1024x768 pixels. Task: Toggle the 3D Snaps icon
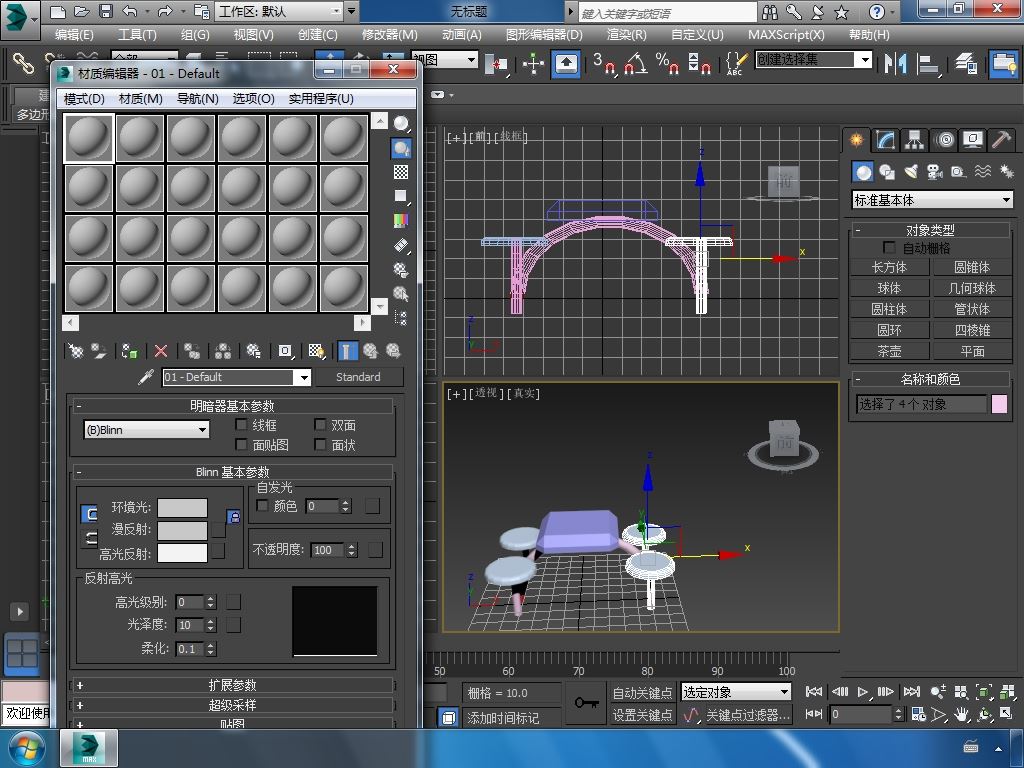(605, 63)
